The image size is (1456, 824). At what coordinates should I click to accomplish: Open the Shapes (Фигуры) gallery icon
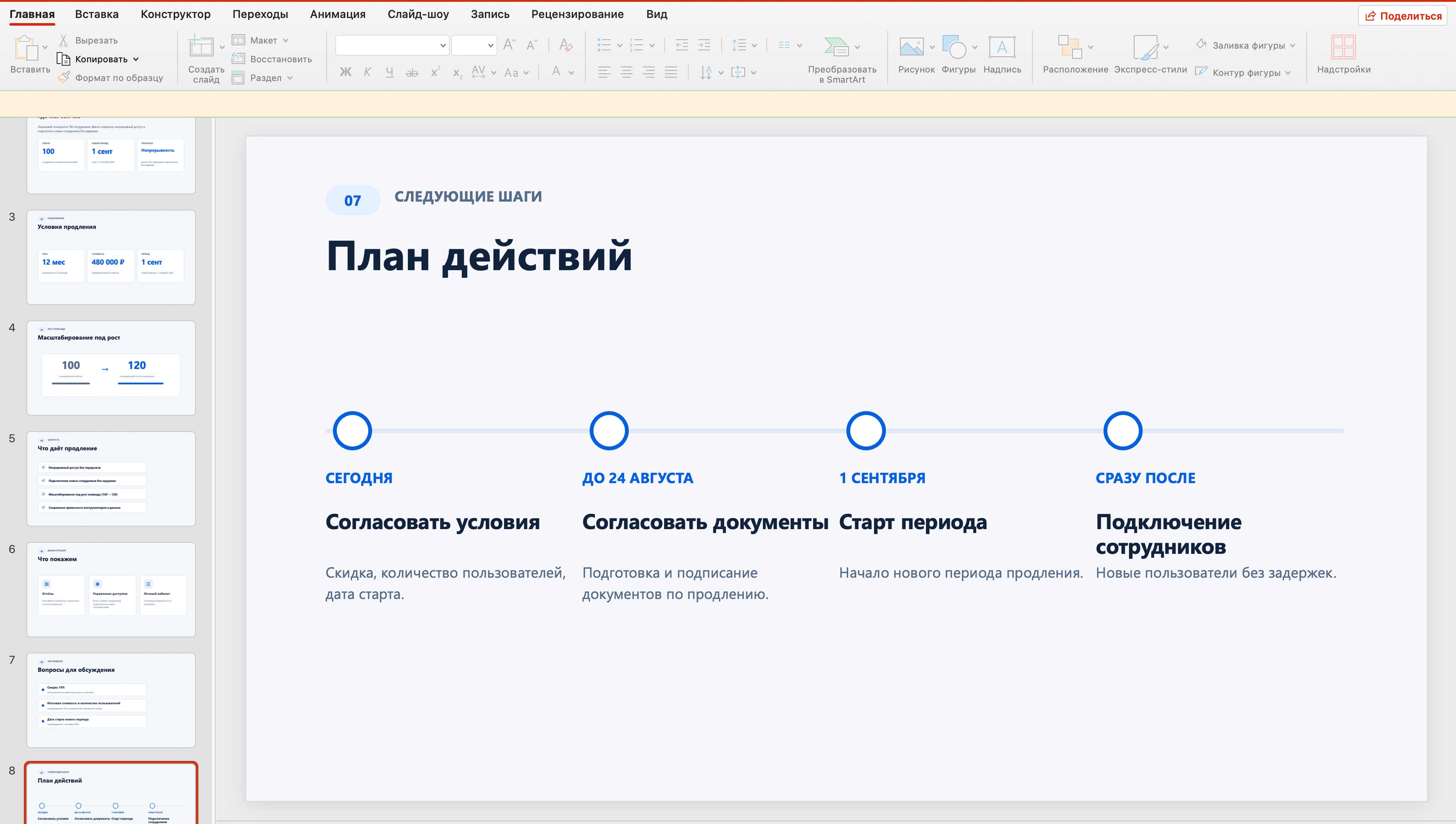[x=954, y=47]
